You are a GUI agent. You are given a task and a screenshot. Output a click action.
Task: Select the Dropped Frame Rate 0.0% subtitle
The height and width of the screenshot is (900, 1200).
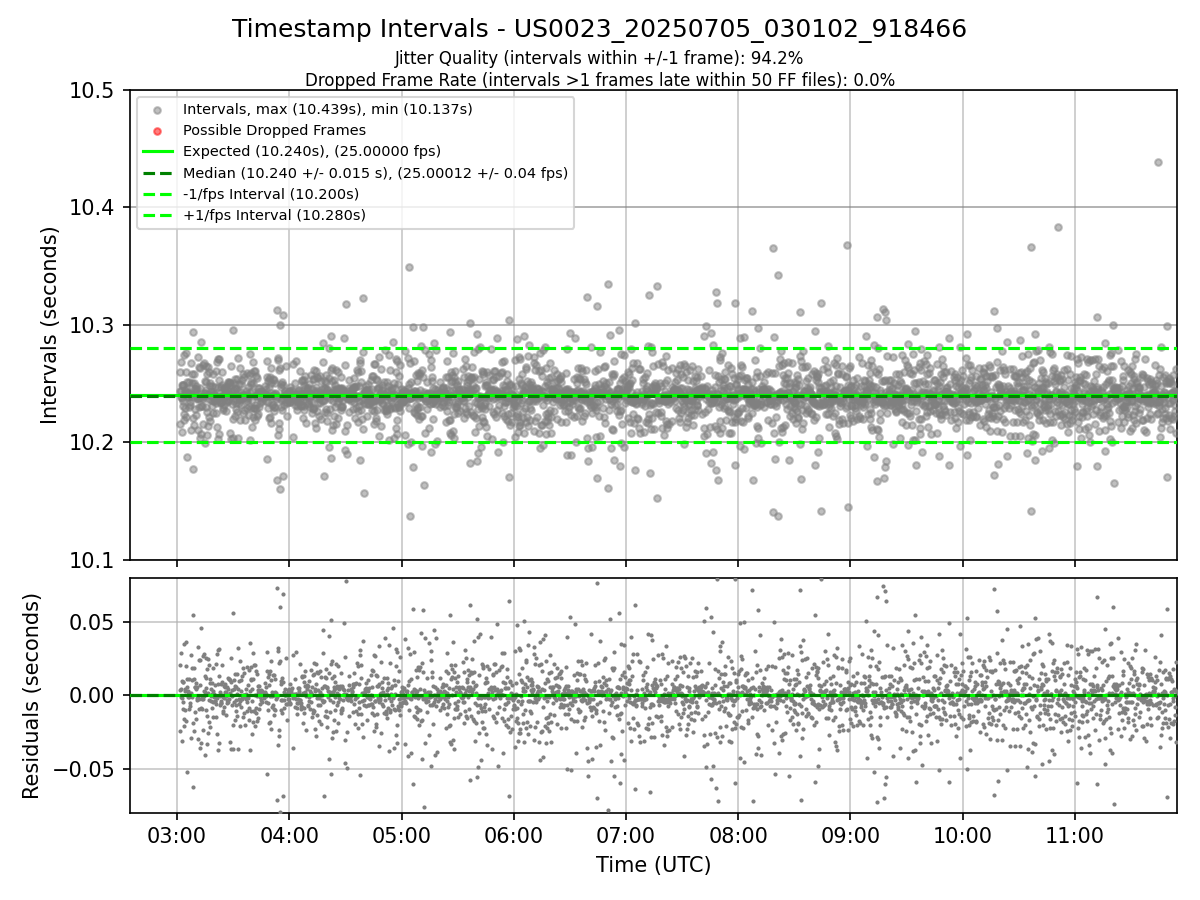click(599, 80)
